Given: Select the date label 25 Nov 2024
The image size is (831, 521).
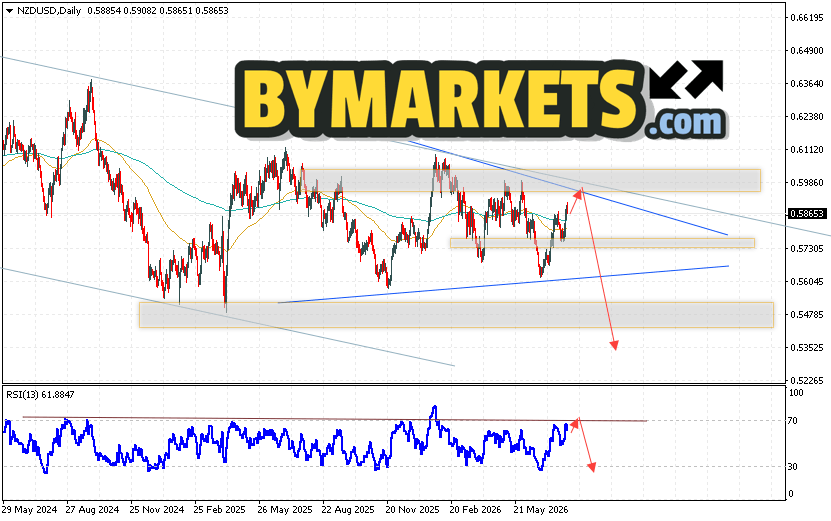Looking at the screenshot, I should click(157, 510).
